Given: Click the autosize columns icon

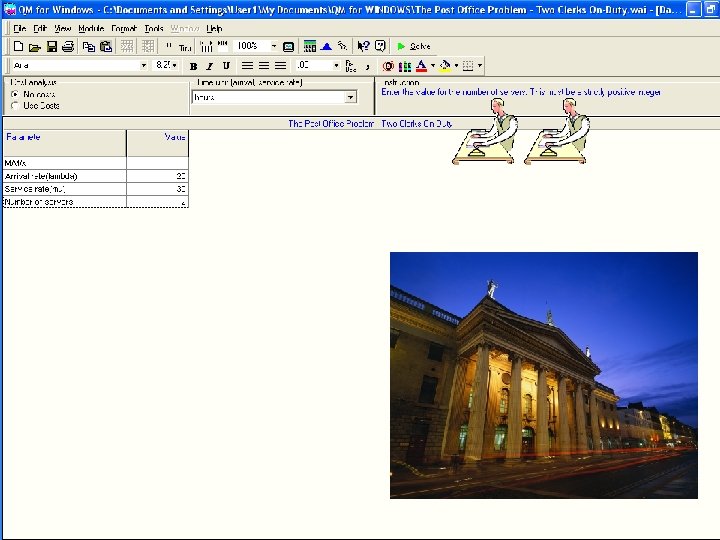Looking at the screenshot, I should pos(207,46).
